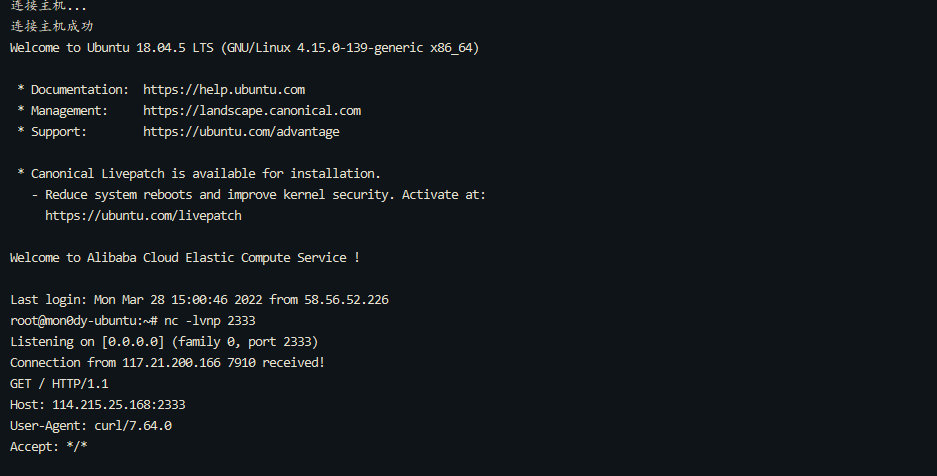Viewport: 937px width, 476px height.
Task: Click the "连接主机成功" status line
Action: pyautogui.click(x=52, y=27)
